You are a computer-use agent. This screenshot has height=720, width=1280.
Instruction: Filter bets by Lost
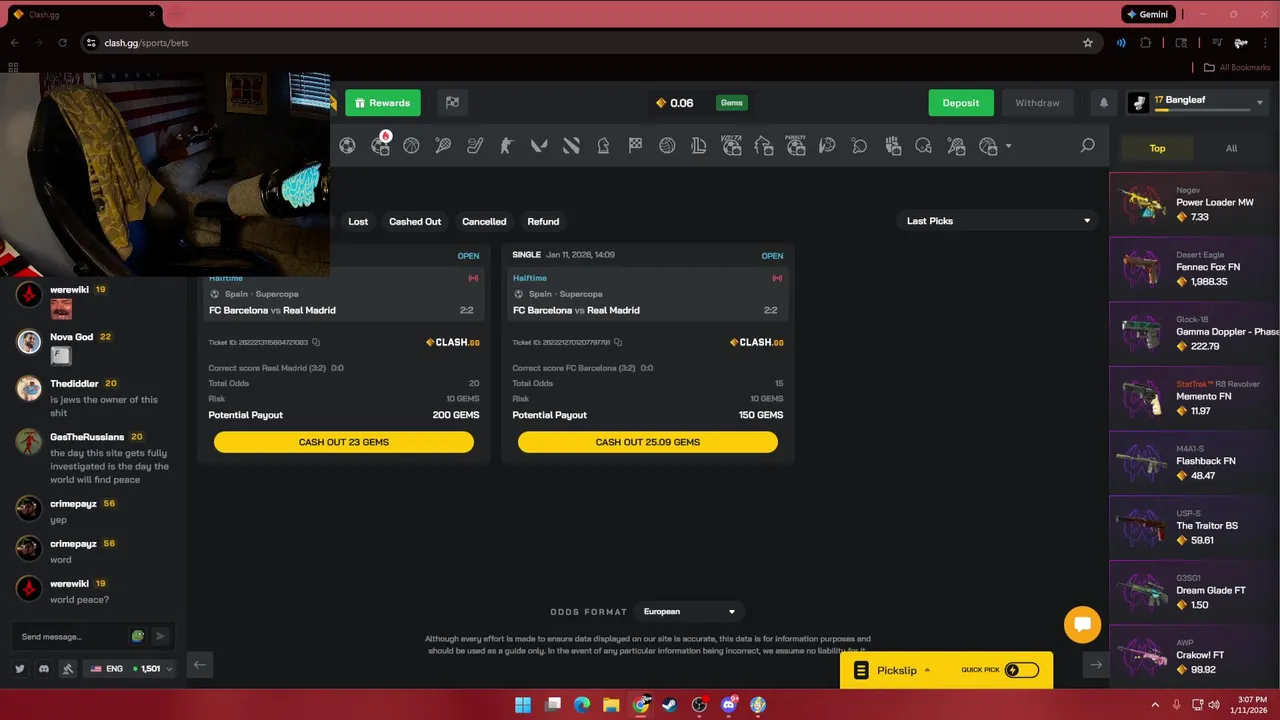(358, 221)
